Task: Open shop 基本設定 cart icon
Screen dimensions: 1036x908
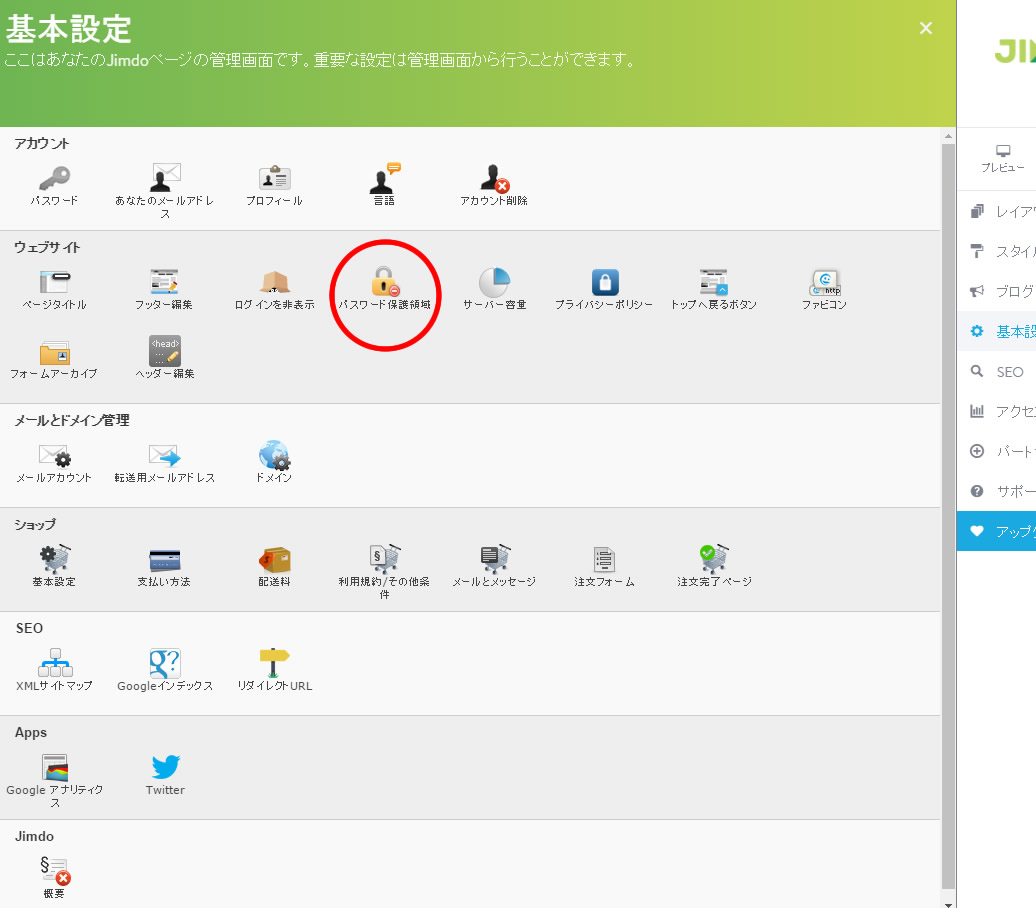Action: pyautogui.click(x=54, y=559)
